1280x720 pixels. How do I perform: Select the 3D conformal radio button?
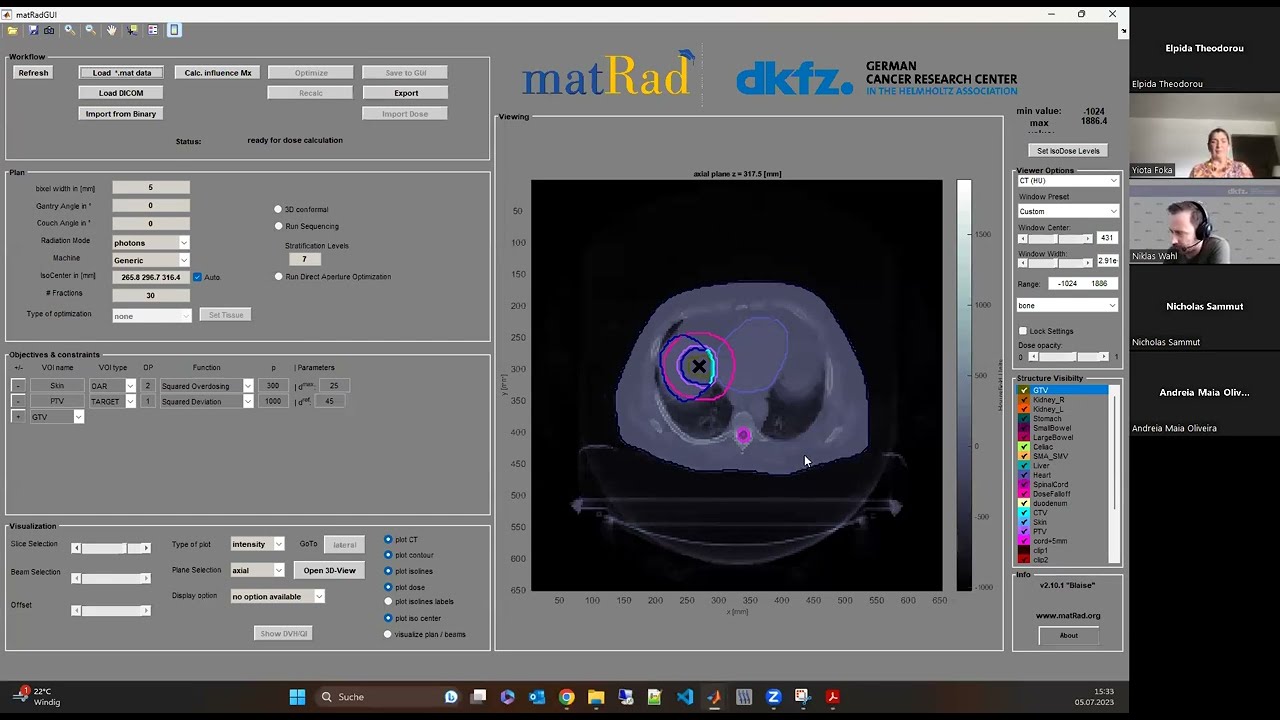coord(278,209)
